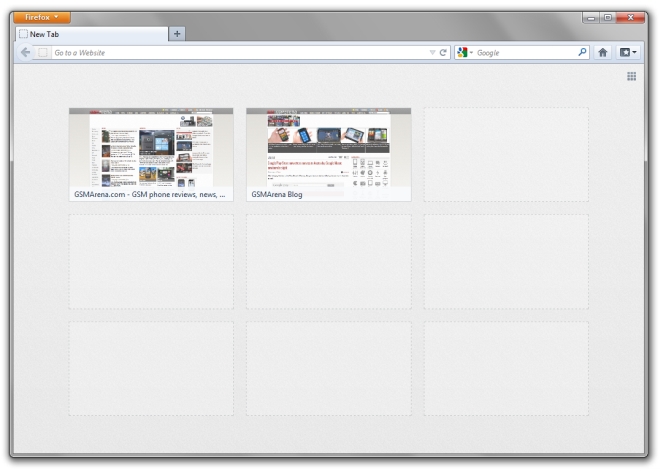The image size is (660, 473).
Task: Click inside the Google search box
Action: coord(525,52)
